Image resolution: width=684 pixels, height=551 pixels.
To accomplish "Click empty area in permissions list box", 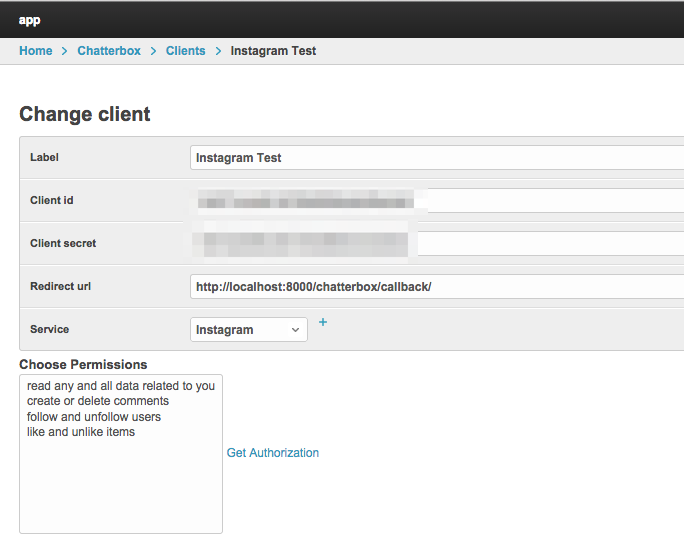I will coord(120,490).
